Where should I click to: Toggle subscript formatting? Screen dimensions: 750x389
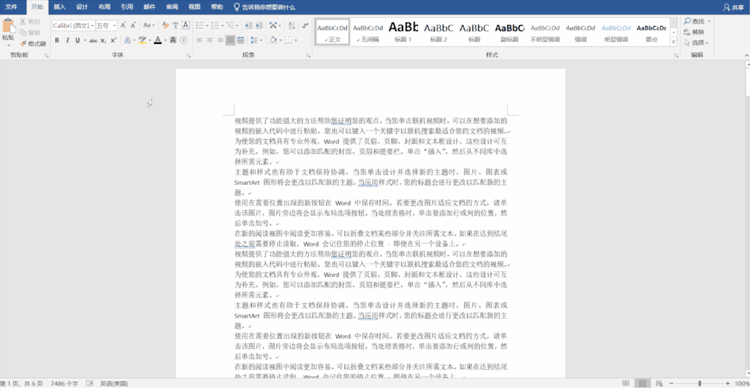pyautogui.click(x=103, y=40)
